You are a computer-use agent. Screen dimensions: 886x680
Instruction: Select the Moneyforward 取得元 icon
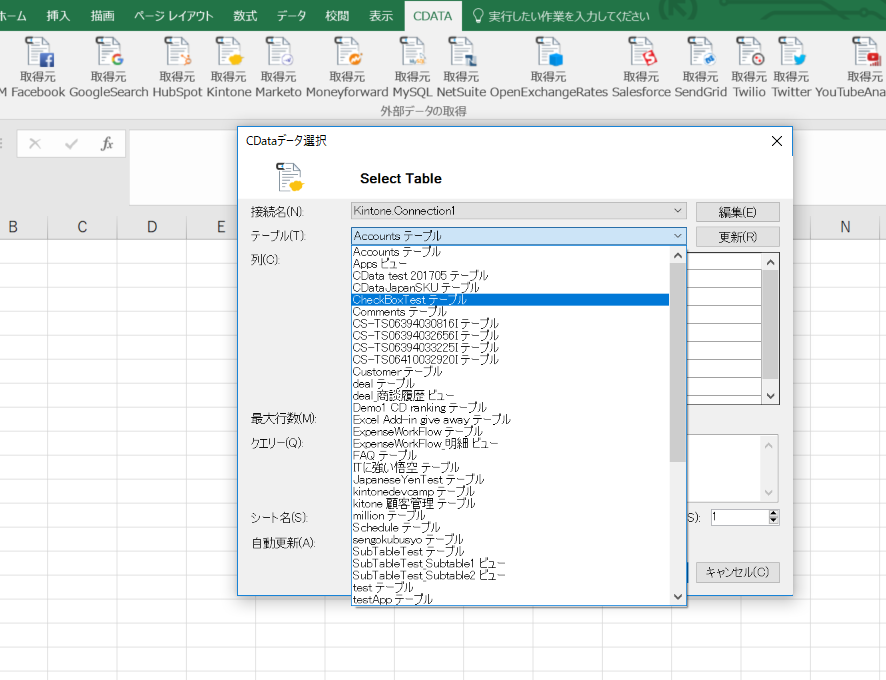pos(347,60)
